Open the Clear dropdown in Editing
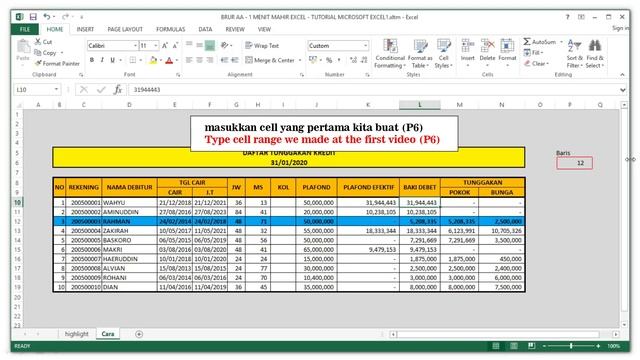Screen dimensions: 640x360 pos(536,63)
